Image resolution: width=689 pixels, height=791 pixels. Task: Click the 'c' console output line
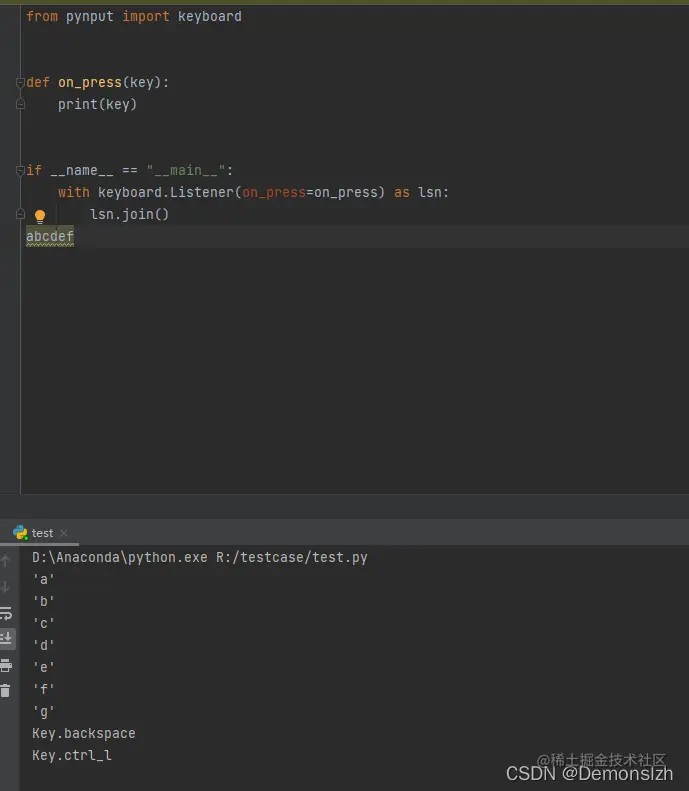coord(43,624)
